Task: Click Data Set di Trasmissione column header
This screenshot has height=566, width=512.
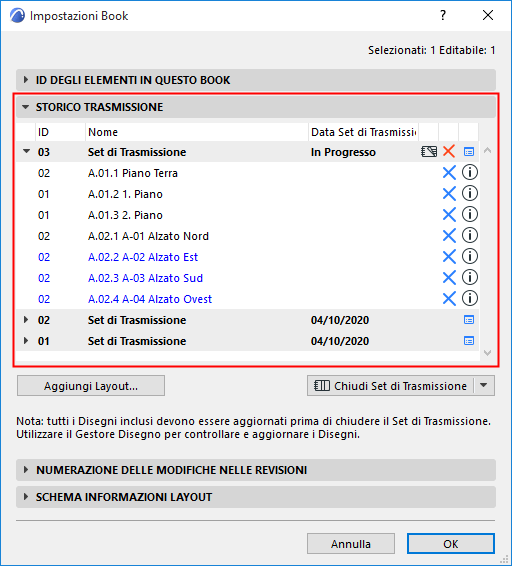Action: 363,132
